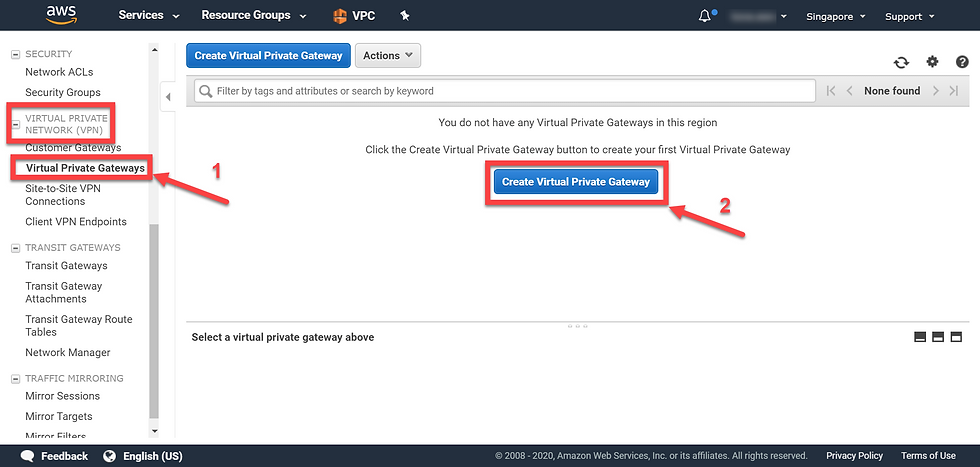This screenshot has height=467, width=980.
Task: Click the pin shortcuts icon
Action: coord(404,16)
